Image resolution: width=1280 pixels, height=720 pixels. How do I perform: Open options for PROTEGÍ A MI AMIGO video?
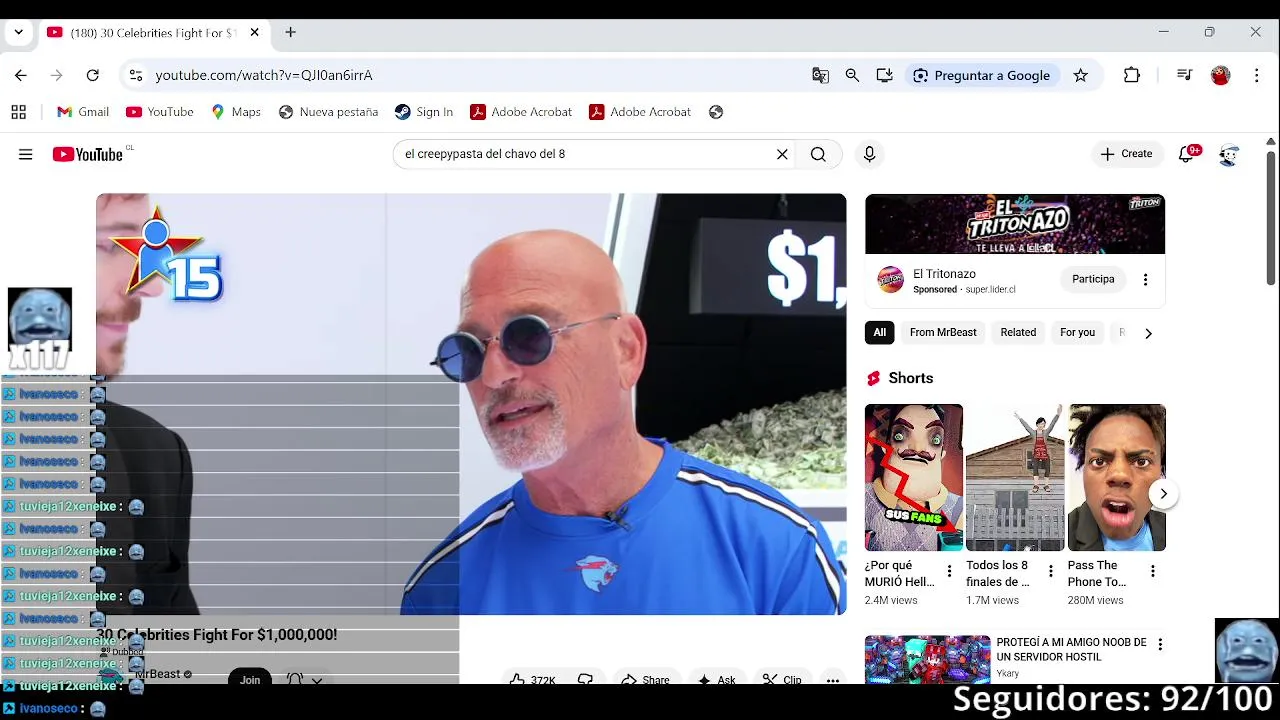[x=1160, y=645]
